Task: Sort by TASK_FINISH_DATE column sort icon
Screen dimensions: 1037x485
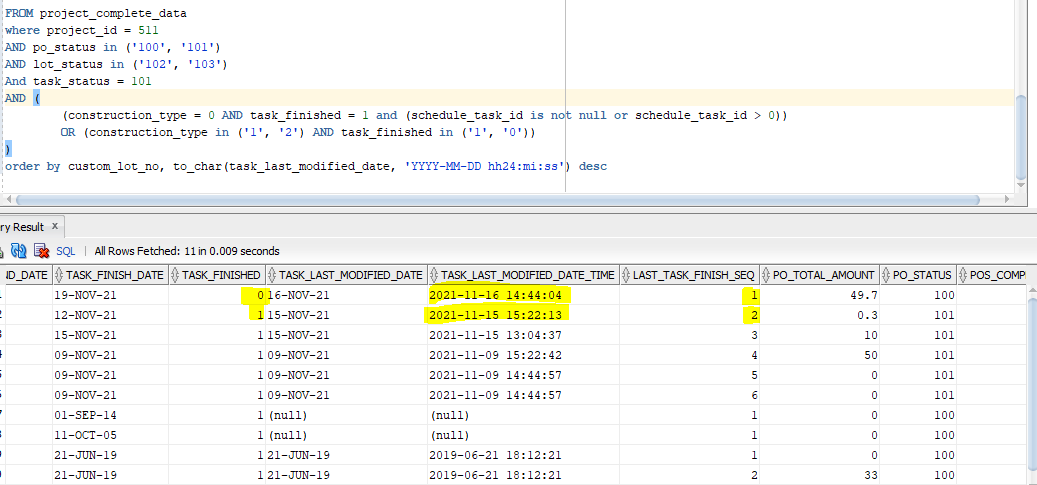Action: [58, 275]
